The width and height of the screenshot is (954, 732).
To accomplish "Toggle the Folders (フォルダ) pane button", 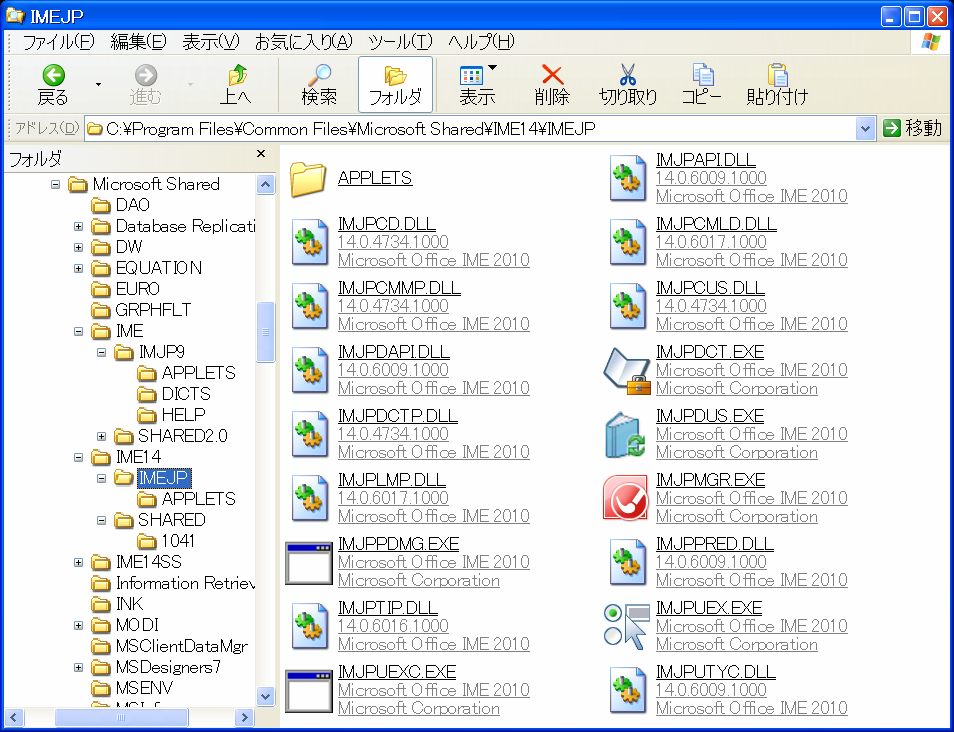I will click(x=395, y=85).
